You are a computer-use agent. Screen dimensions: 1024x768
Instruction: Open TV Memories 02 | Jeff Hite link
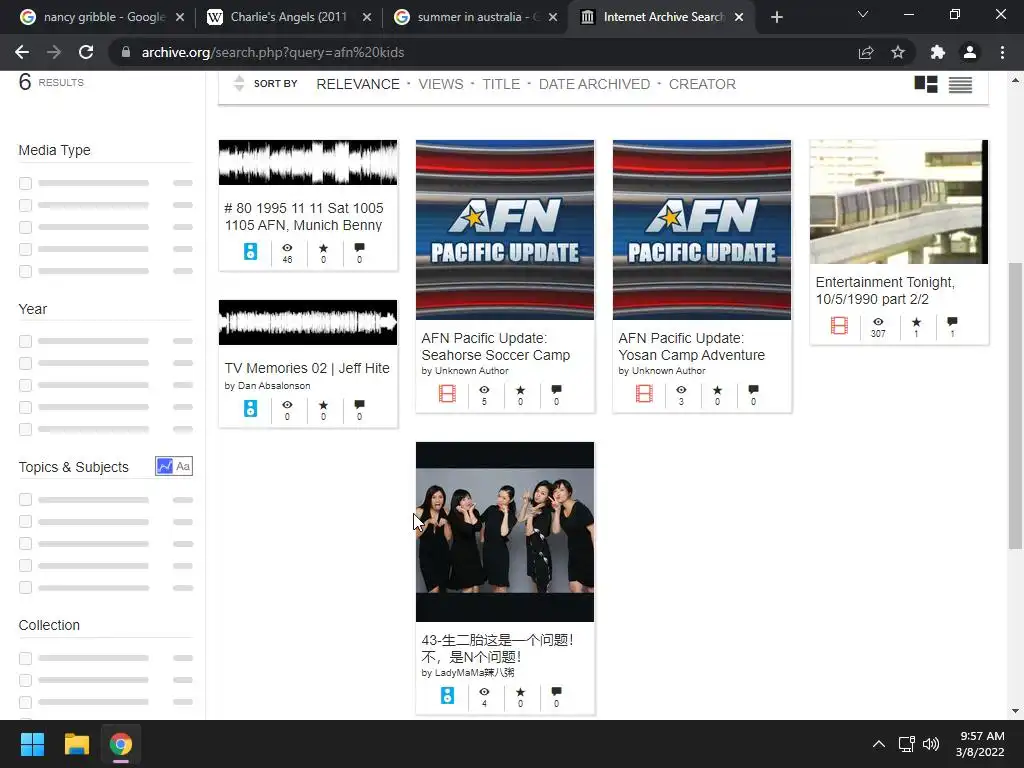pyautogui.click(x=307, y=368)
